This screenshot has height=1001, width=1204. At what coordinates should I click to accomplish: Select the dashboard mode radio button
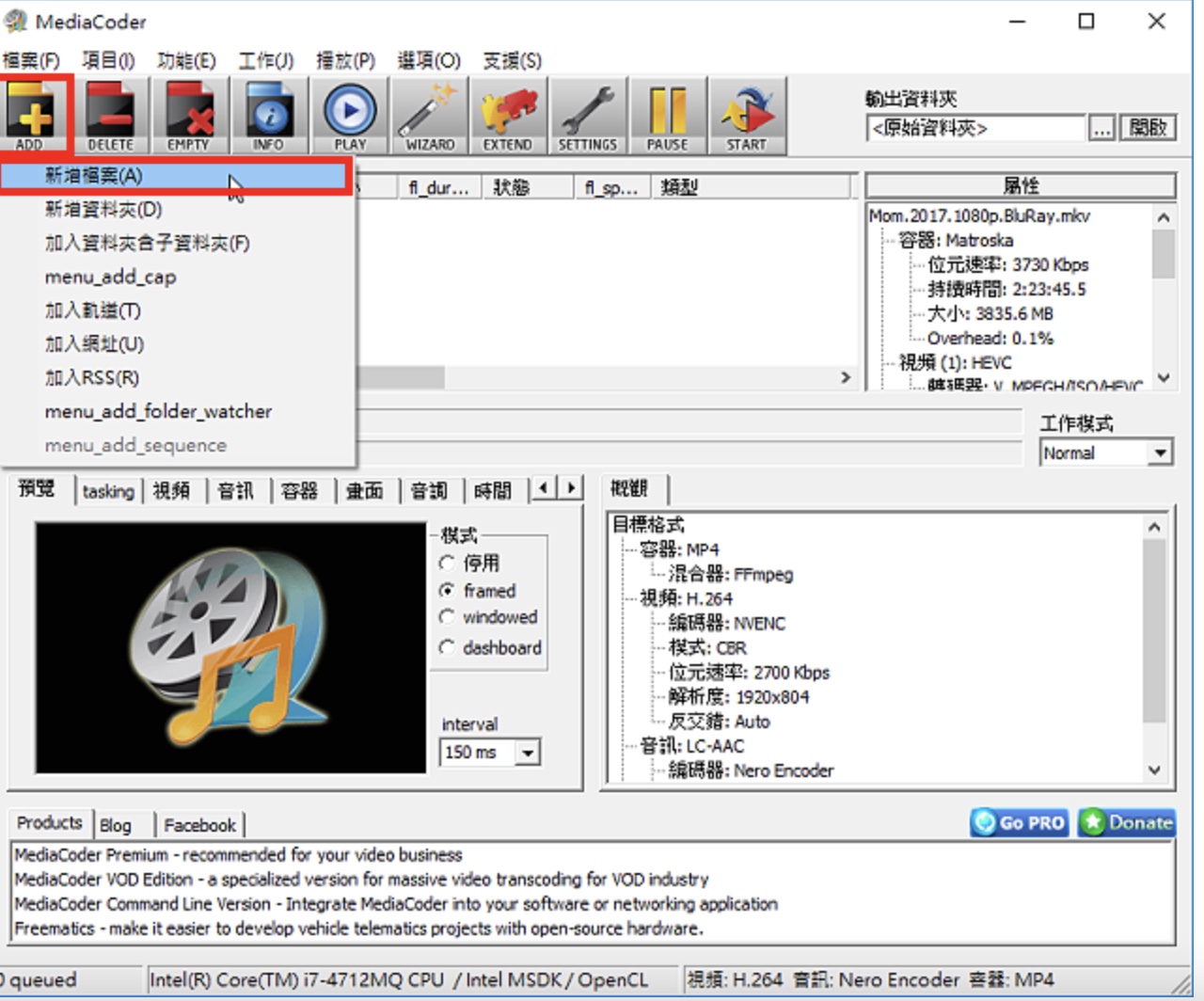click(x=447, y=648)
